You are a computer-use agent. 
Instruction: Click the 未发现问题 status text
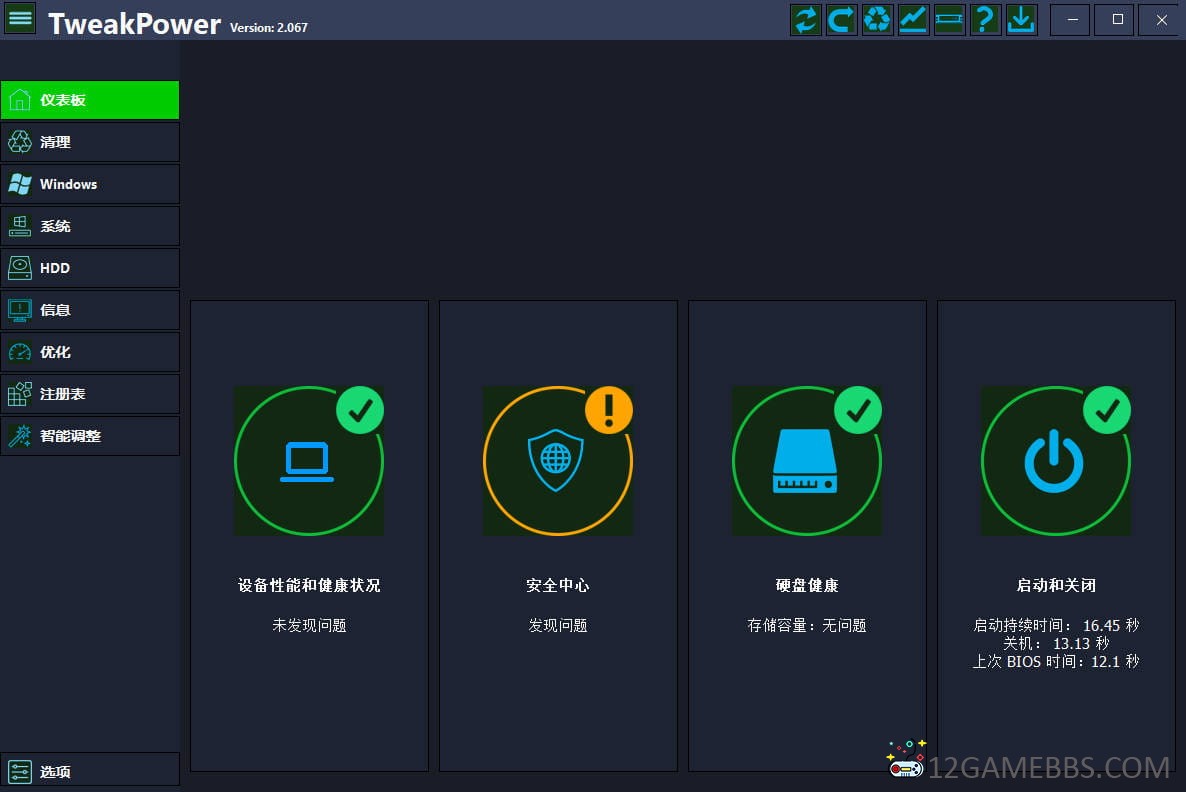[309, 626]
